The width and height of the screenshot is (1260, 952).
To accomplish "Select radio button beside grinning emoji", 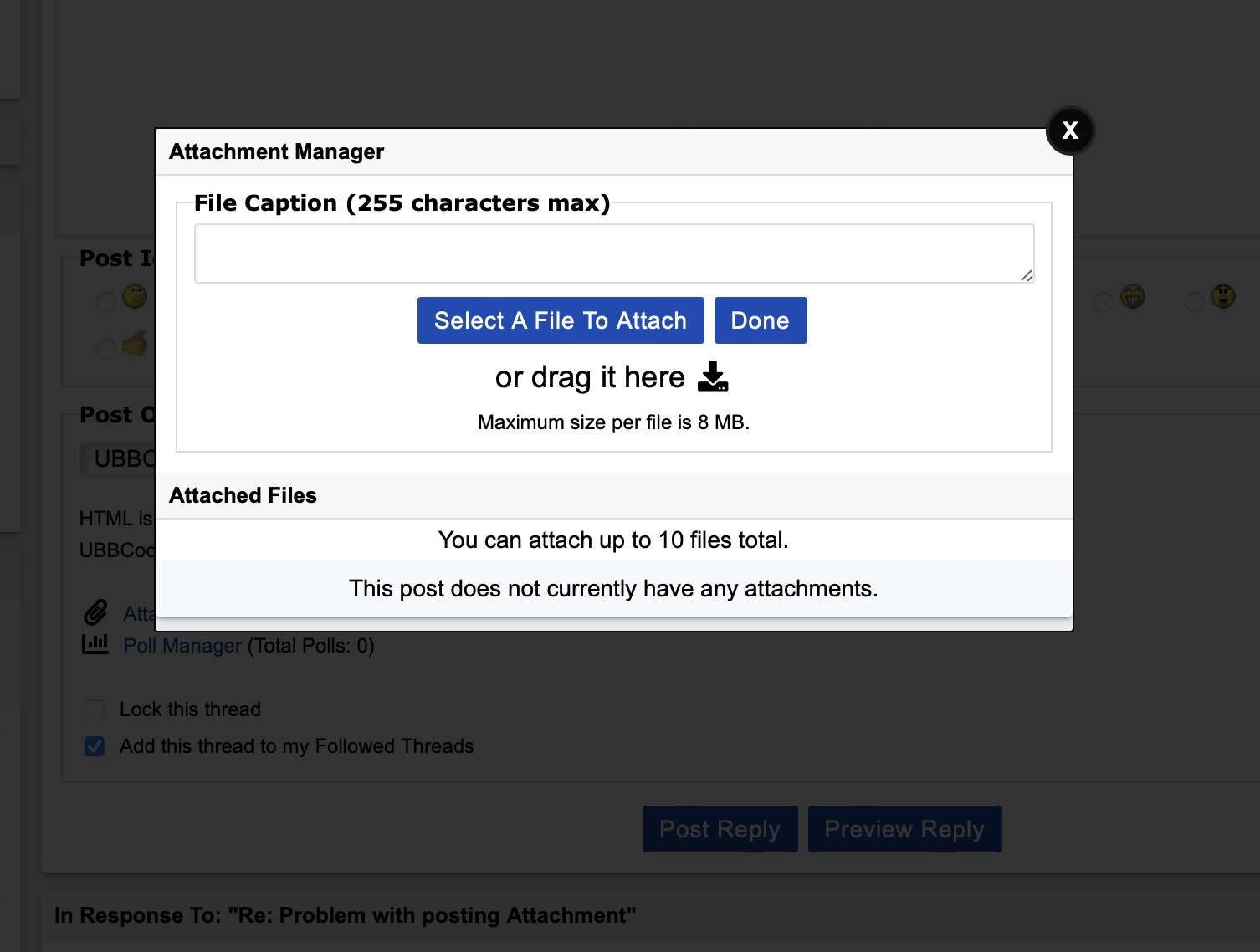I will pos(1104,301).
